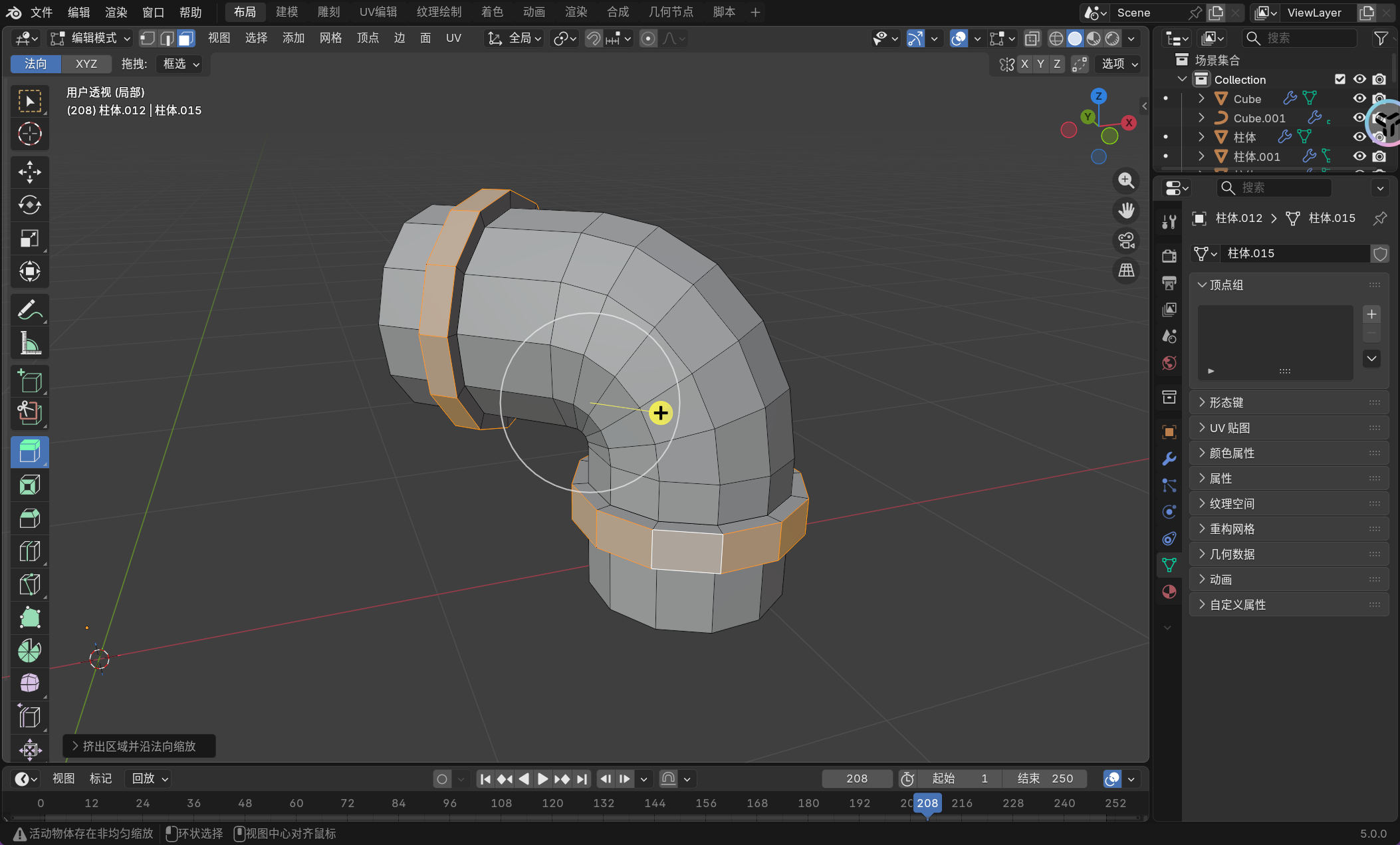
Task: Click frame 120 on the timeline
Action: pos(552,803)
